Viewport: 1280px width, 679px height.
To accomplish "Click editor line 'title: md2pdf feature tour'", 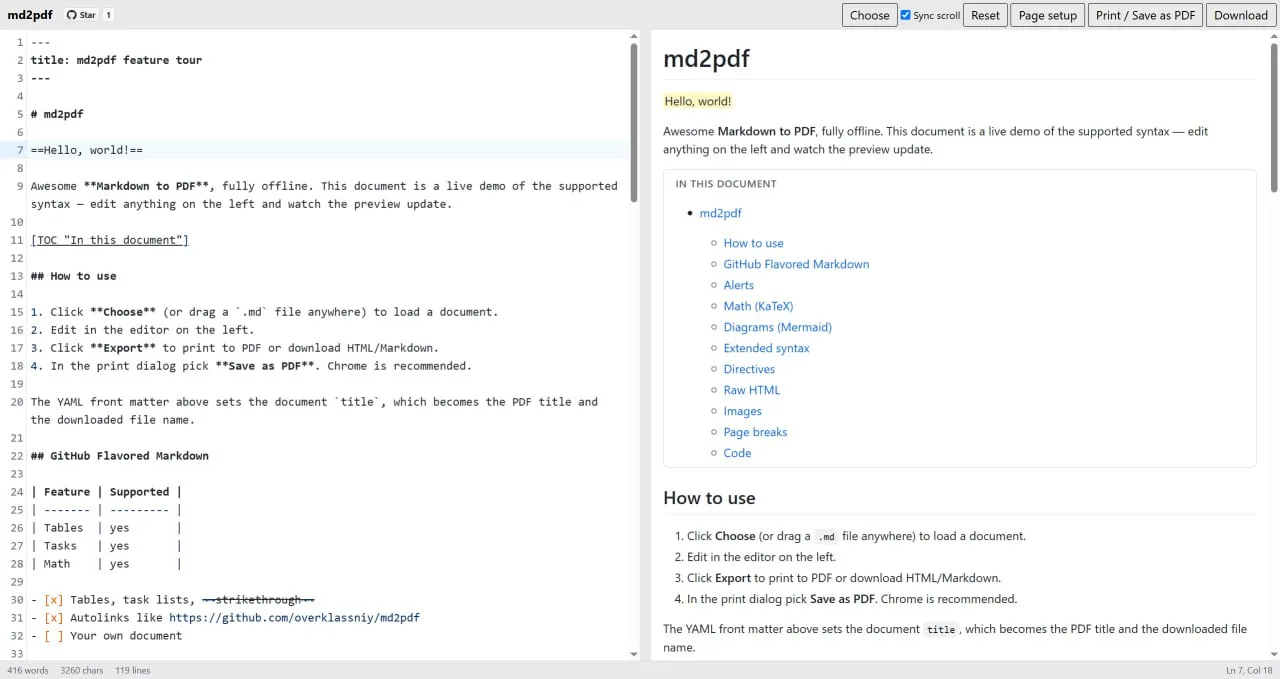I will coord(116,60).
